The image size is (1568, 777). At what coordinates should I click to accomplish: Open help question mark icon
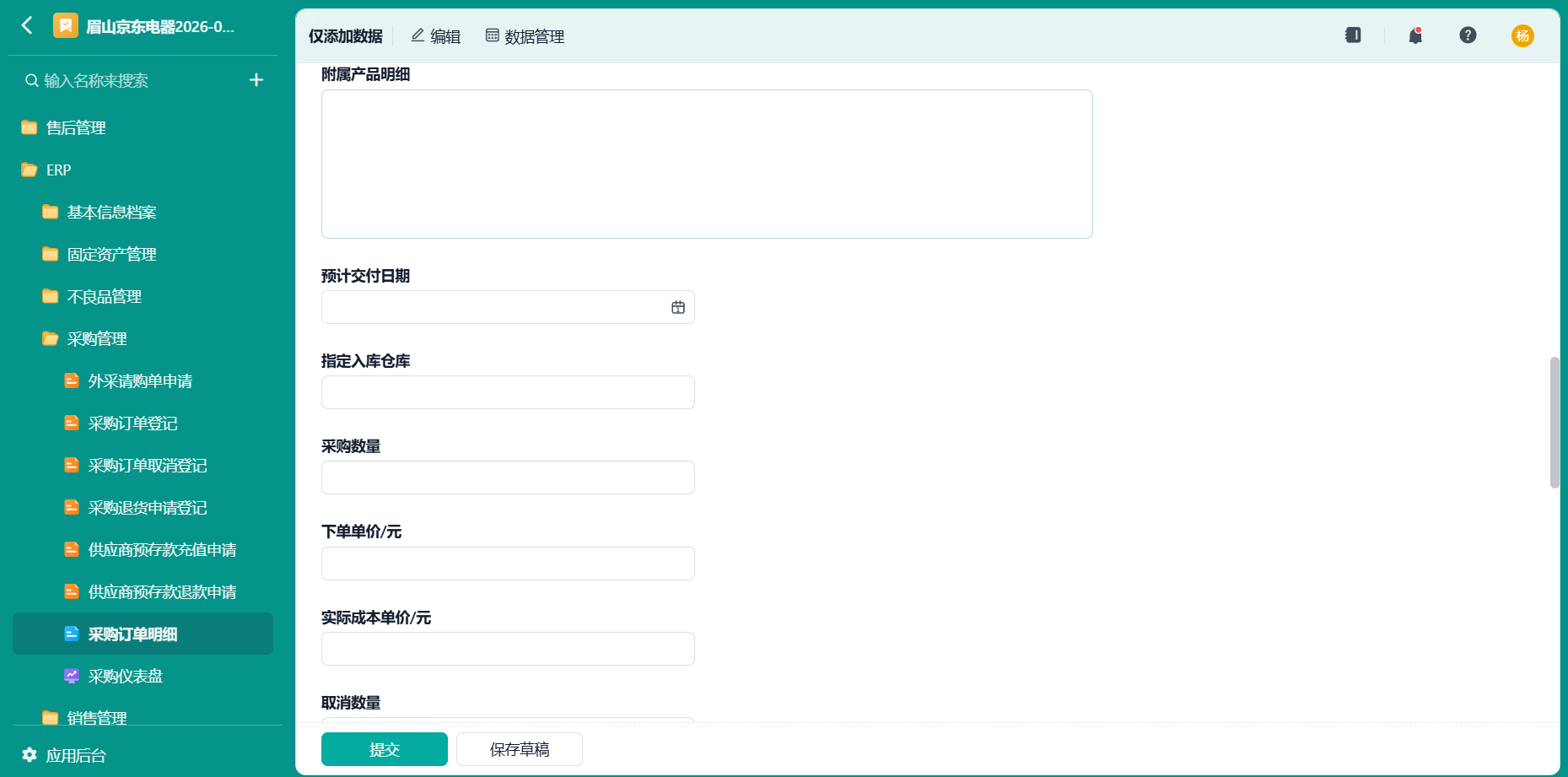(x=1468, y=35)
